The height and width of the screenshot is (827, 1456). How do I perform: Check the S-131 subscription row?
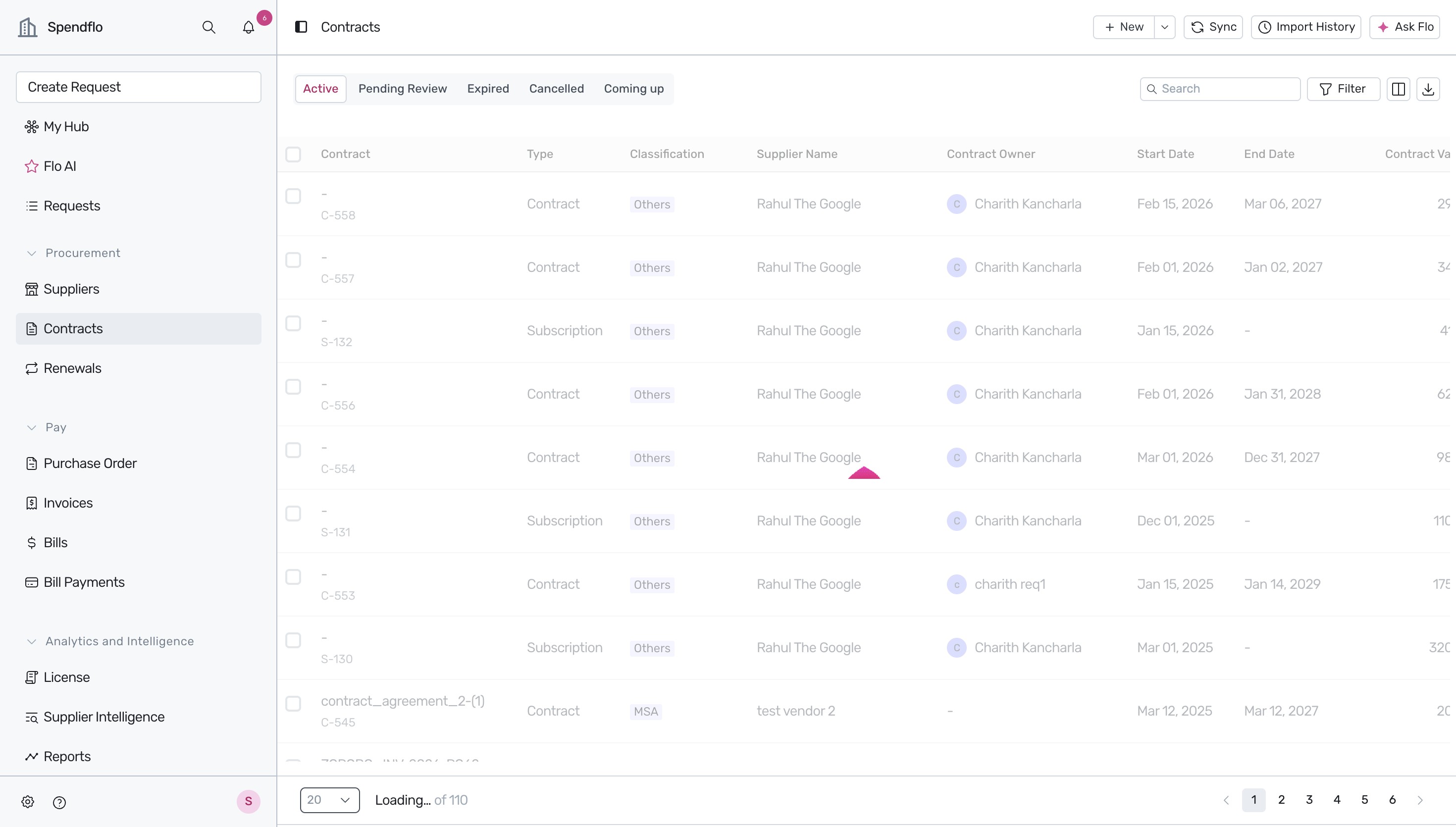pos(293,514)
